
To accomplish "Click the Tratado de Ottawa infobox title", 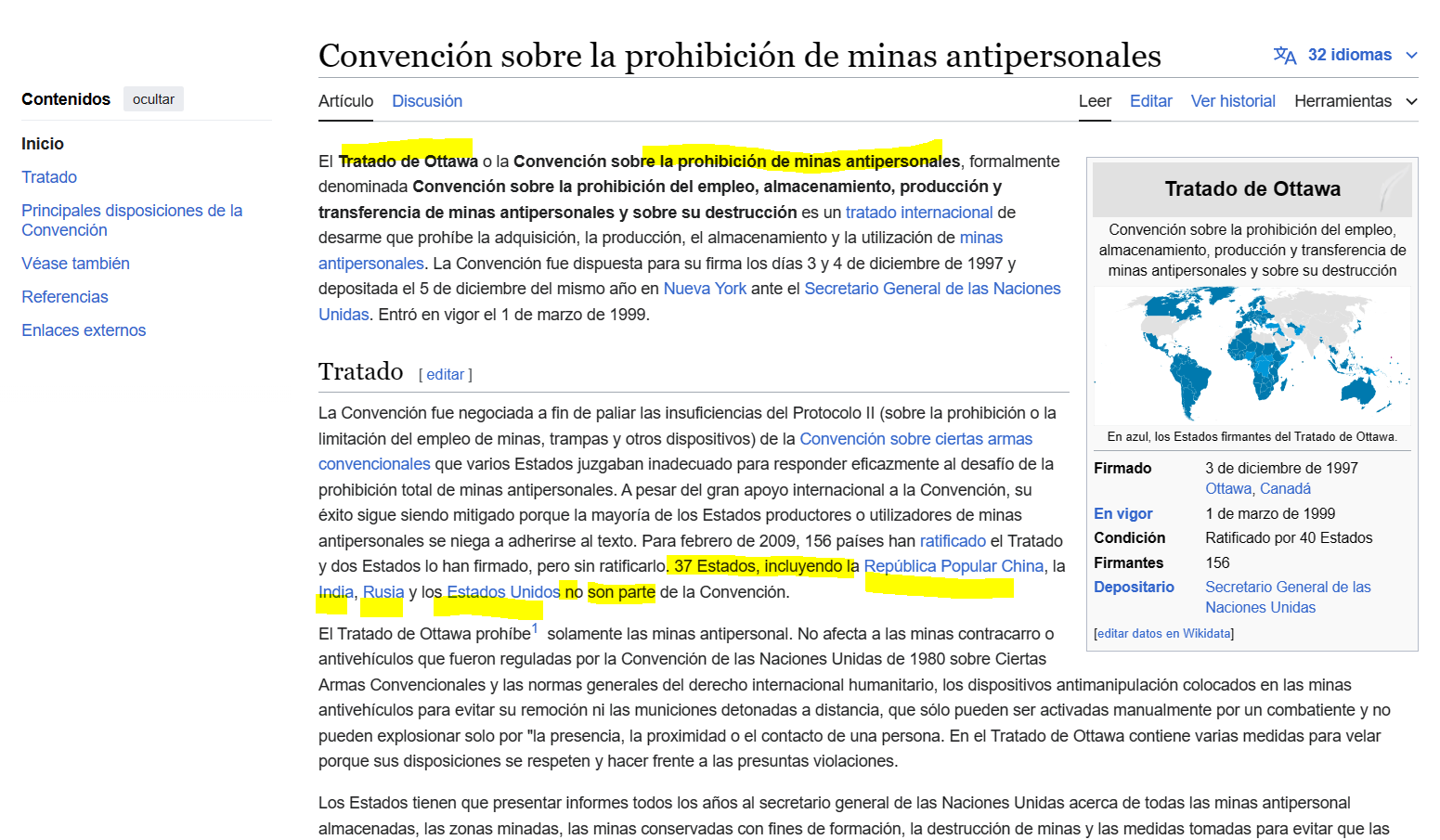I will tap(1252, 189).
